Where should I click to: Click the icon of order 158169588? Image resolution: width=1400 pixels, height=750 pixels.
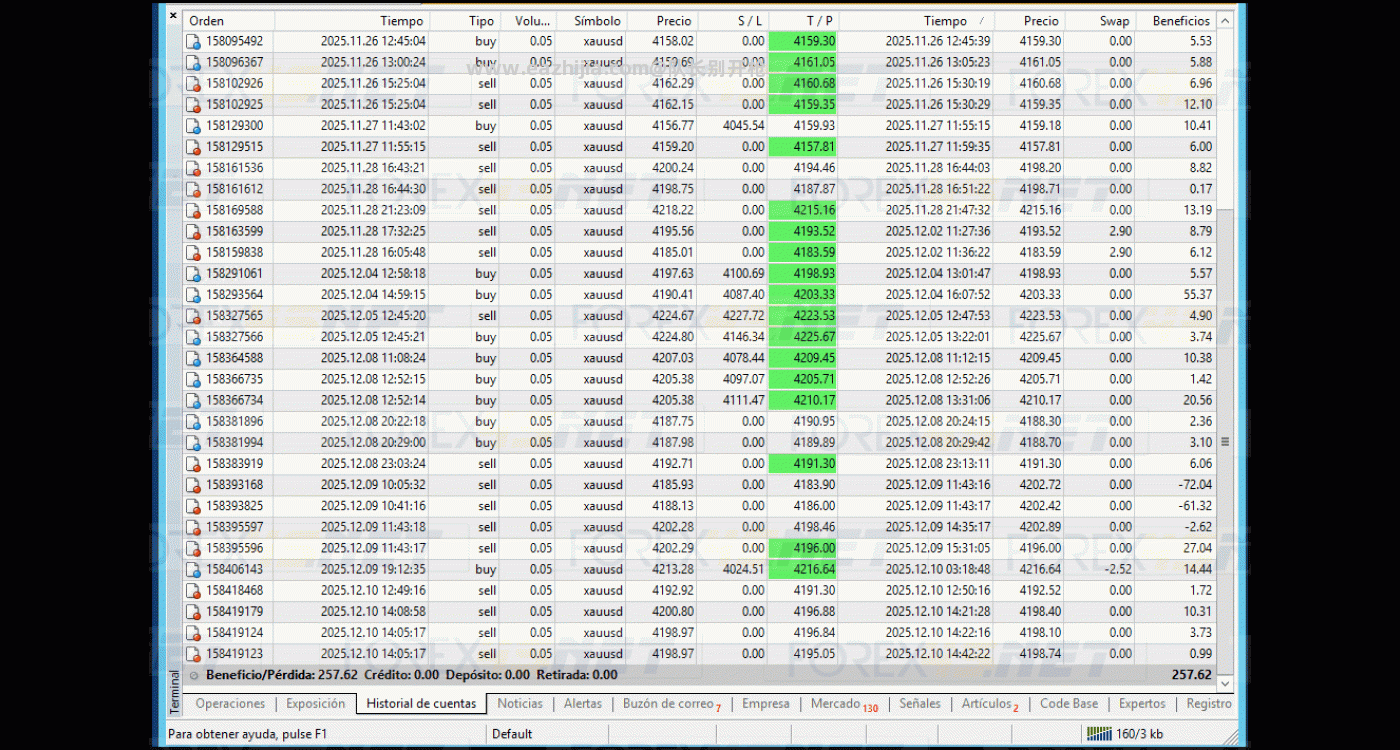pos(193,210)
